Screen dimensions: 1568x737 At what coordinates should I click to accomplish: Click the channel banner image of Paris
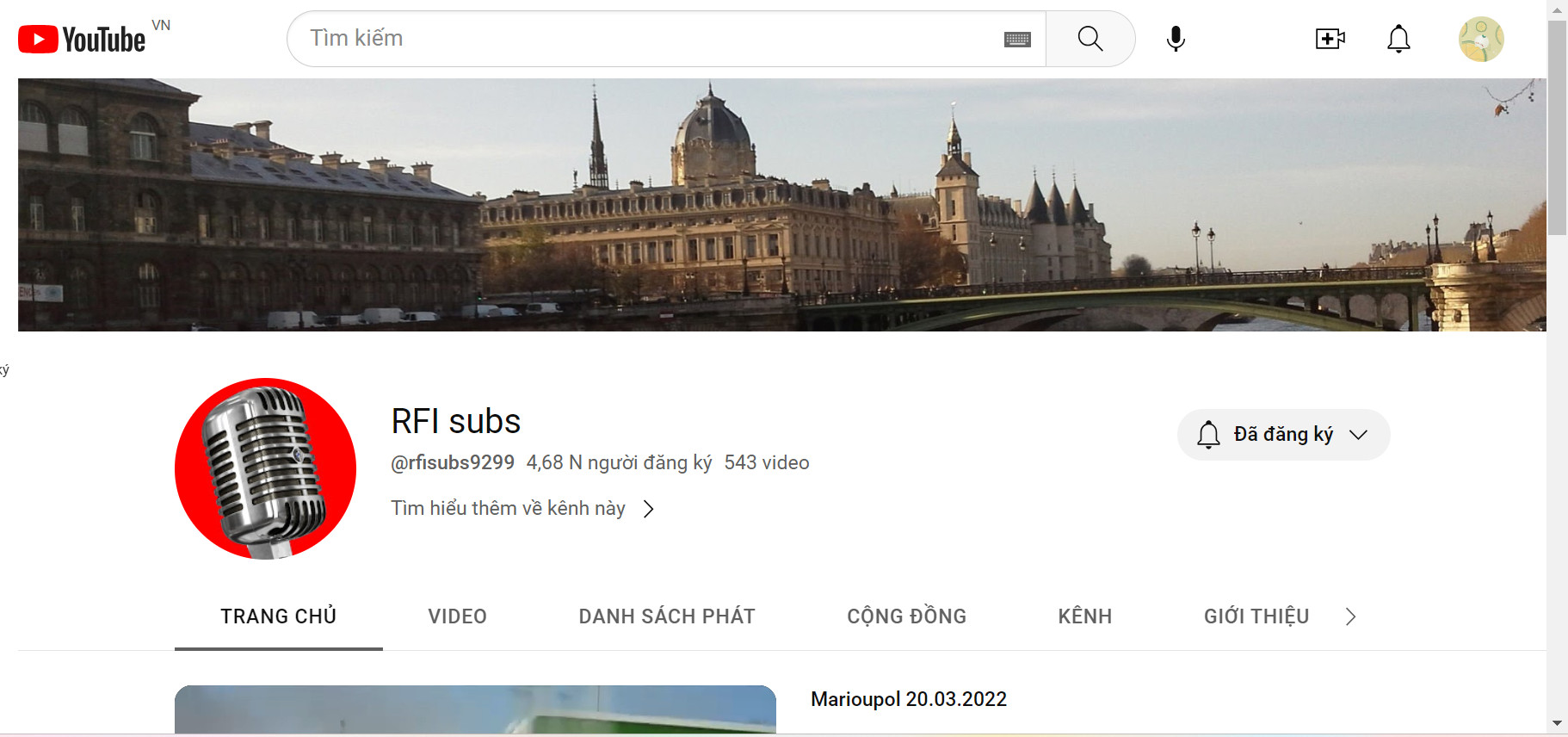(x=782, y=205)
